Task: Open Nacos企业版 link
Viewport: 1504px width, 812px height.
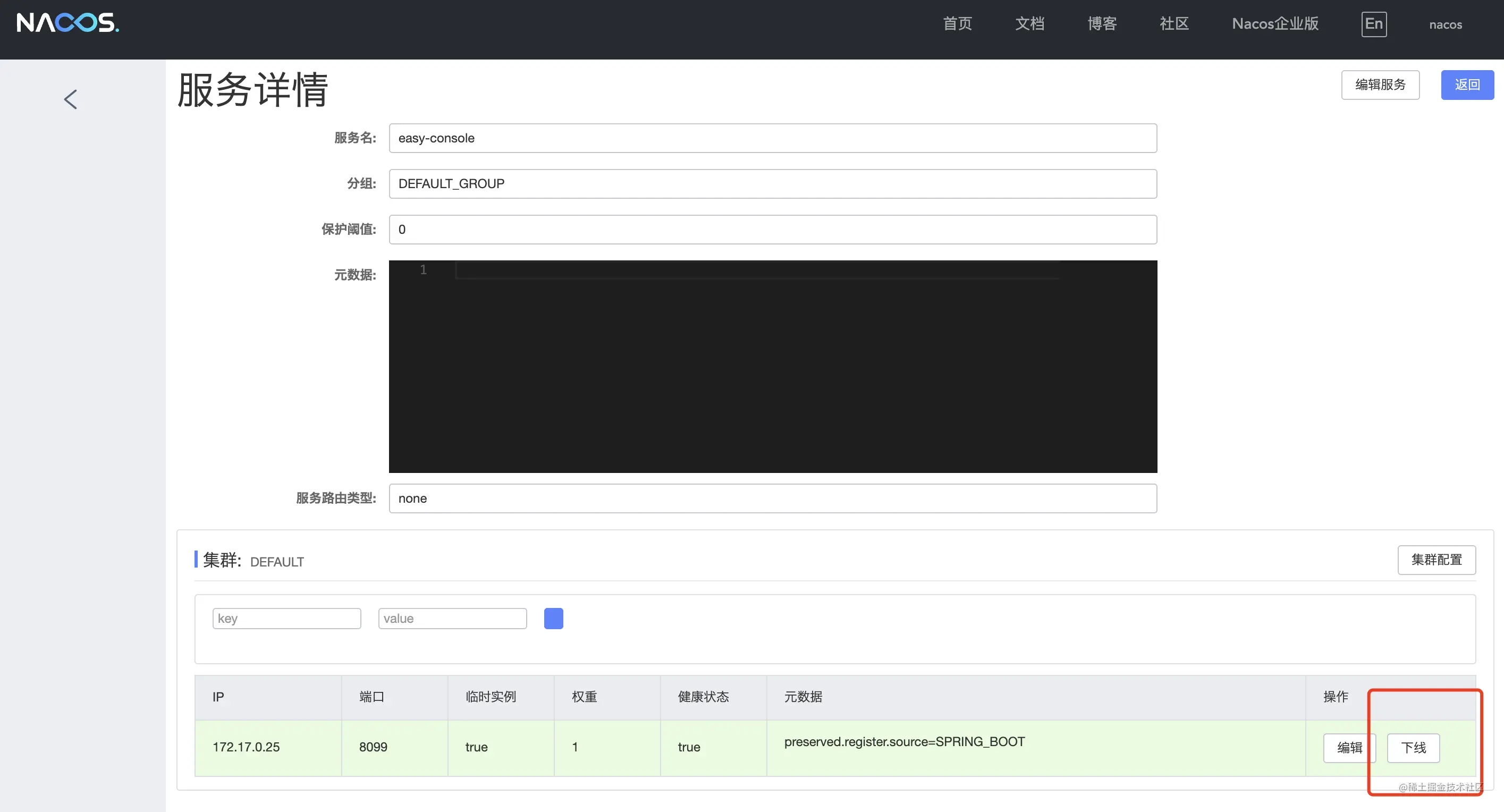Action: click(1275, 24)
